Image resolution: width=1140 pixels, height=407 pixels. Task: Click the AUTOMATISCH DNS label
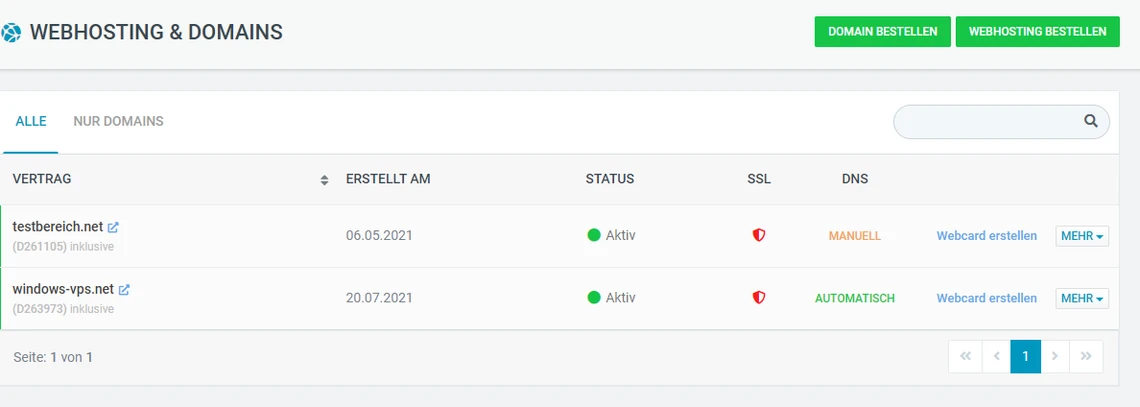tap(854, 298)
